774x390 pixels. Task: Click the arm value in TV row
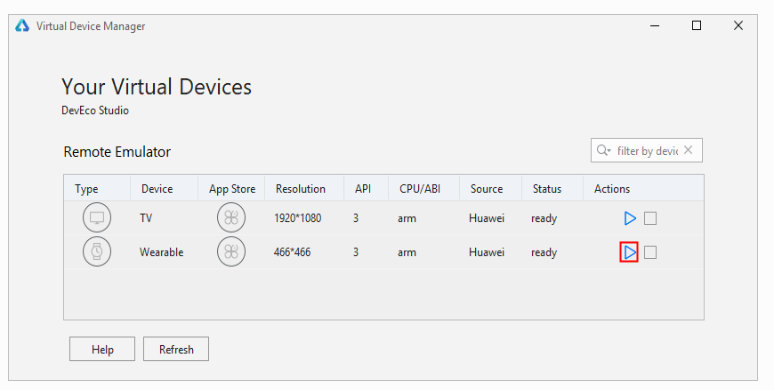tap(407, 218)
